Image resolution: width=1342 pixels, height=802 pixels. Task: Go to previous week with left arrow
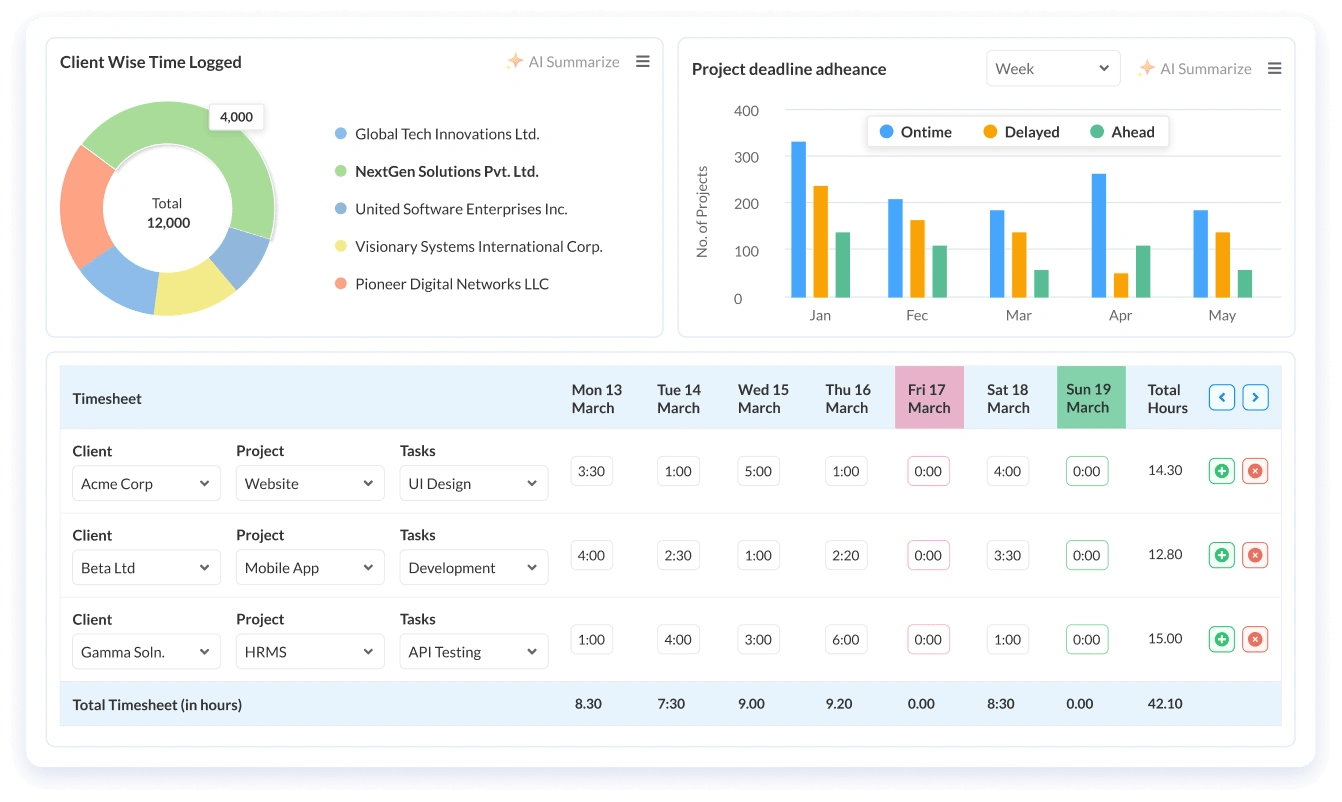click(1222, 398)
